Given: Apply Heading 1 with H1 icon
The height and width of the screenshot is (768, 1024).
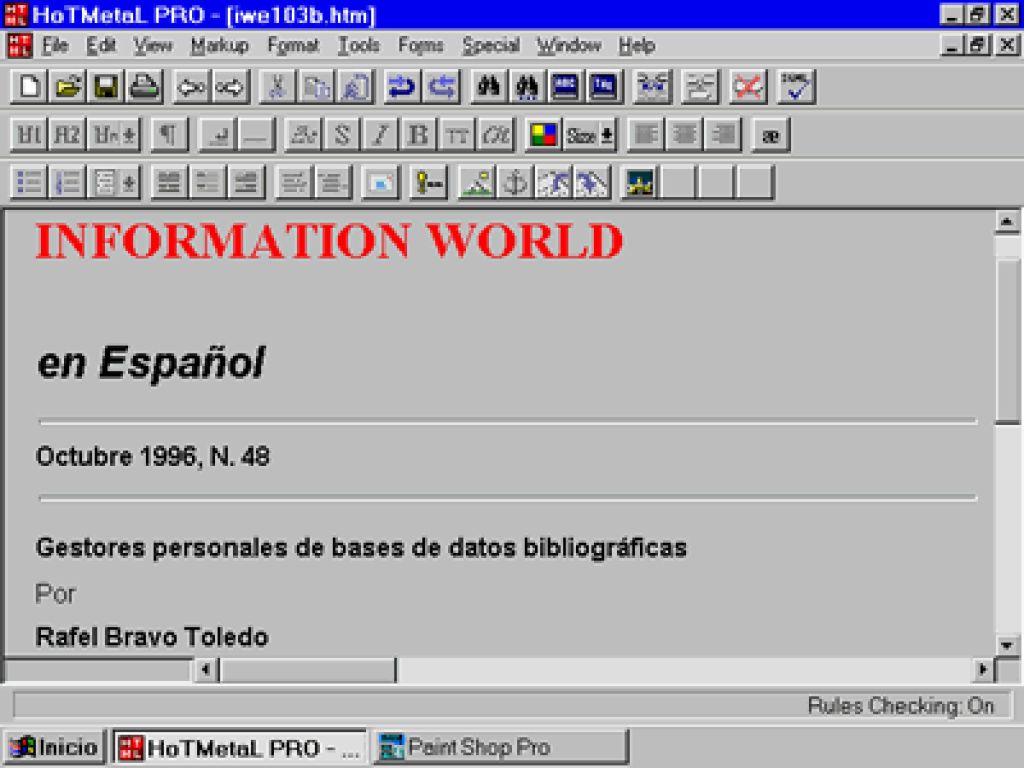Looking at the screenshot, I should [x=29, y=135].
